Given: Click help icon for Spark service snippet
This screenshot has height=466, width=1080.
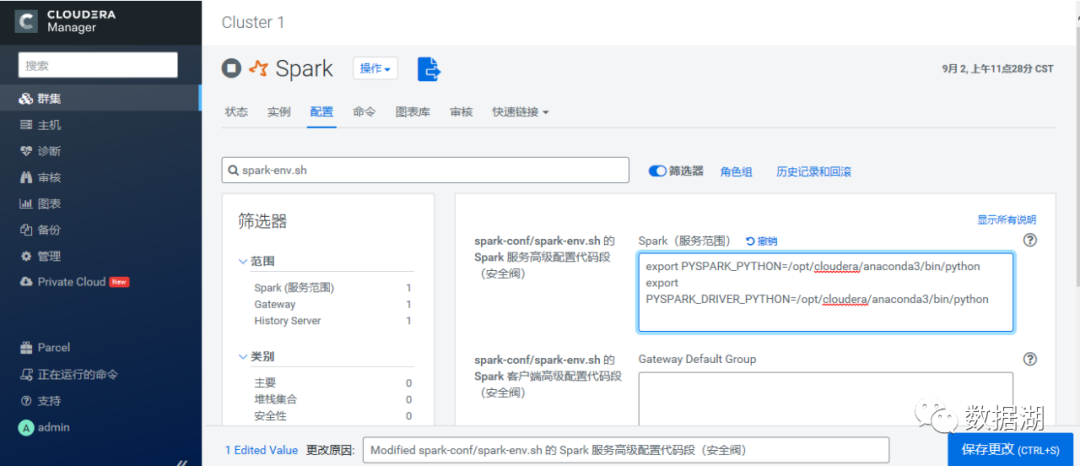Looking at the screenshot, I should (x=1030, y=240).
